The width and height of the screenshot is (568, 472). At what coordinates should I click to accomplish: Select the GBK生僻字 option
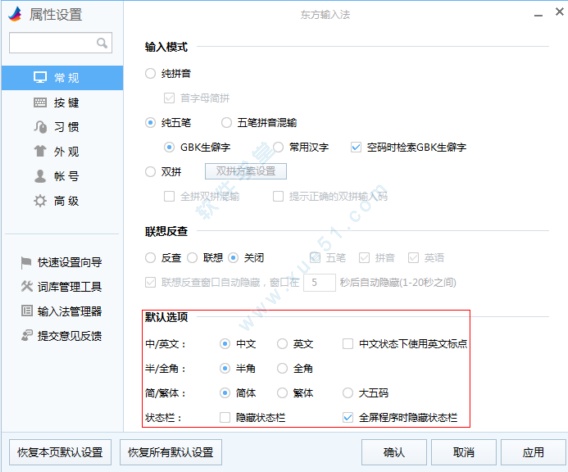(169, 147)
